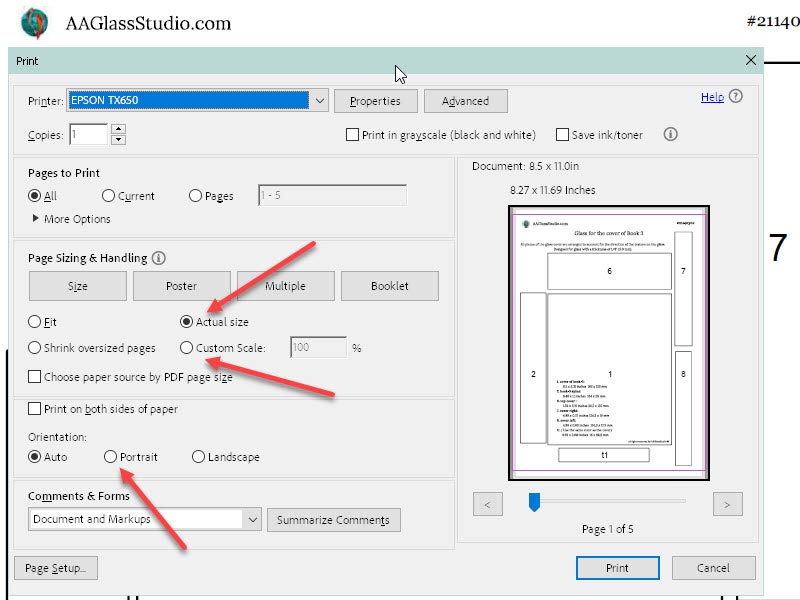Image resolution: width=800 pixels, height=600 pixels.
Task: Open Comments & Forms dropdown
Action: click(251, 519)
